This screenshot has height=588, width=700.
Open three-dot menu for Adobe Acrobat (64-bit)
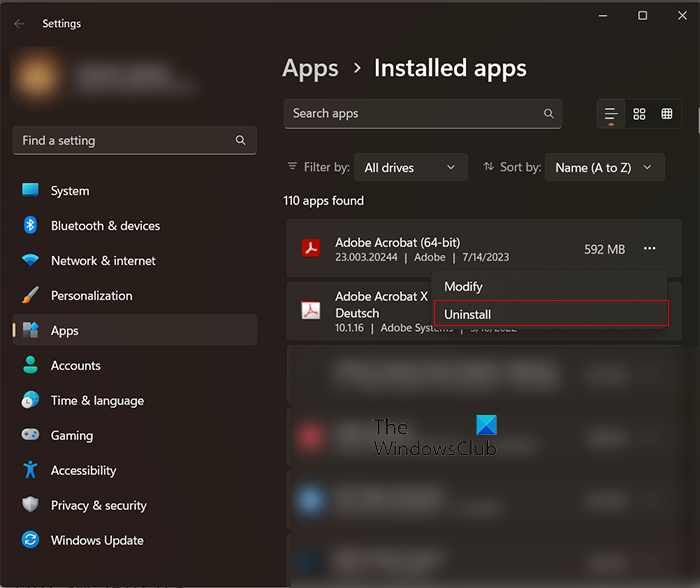[650, 249]
